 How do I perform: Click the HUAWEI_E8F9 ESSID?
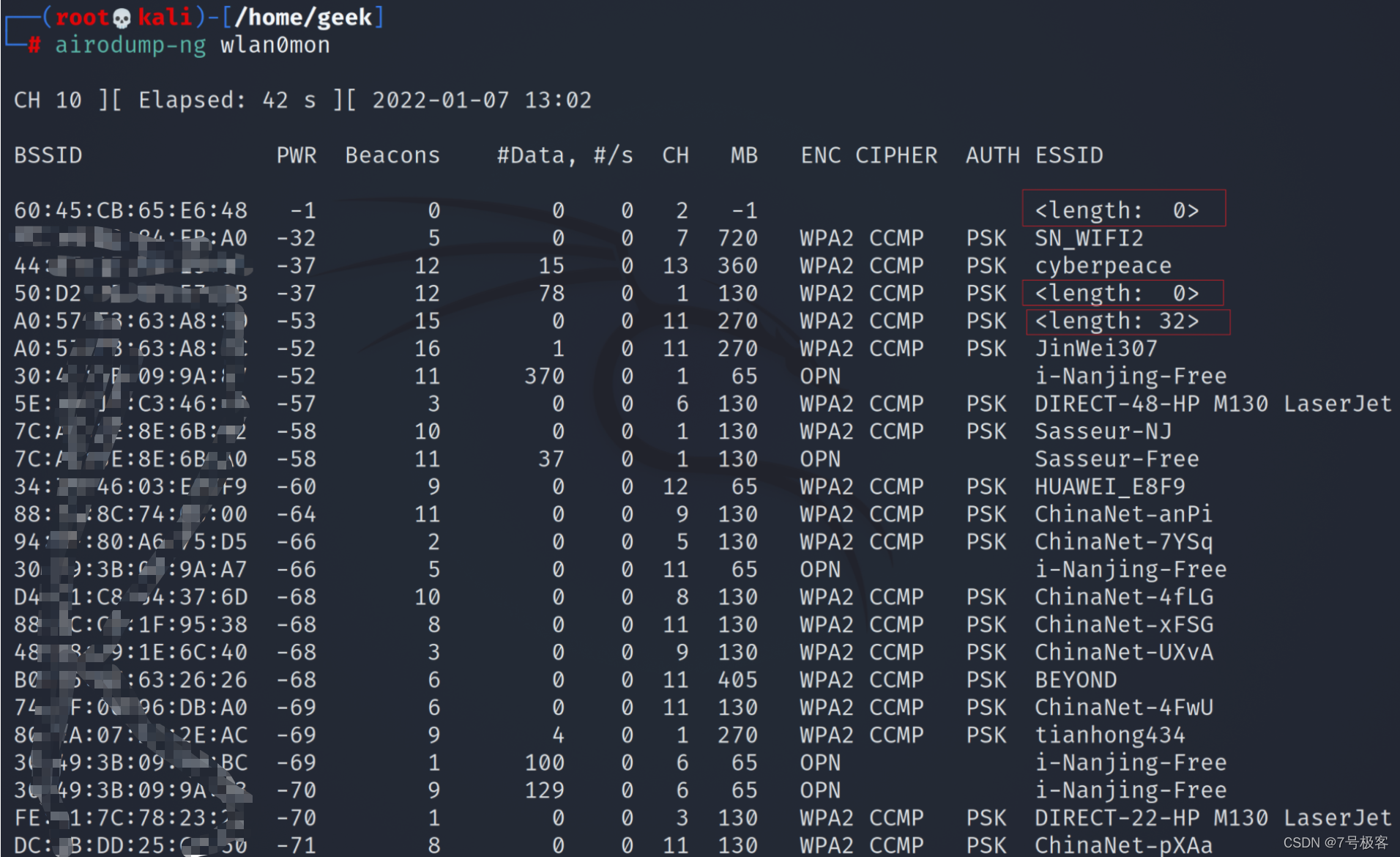coord(1109,486)
